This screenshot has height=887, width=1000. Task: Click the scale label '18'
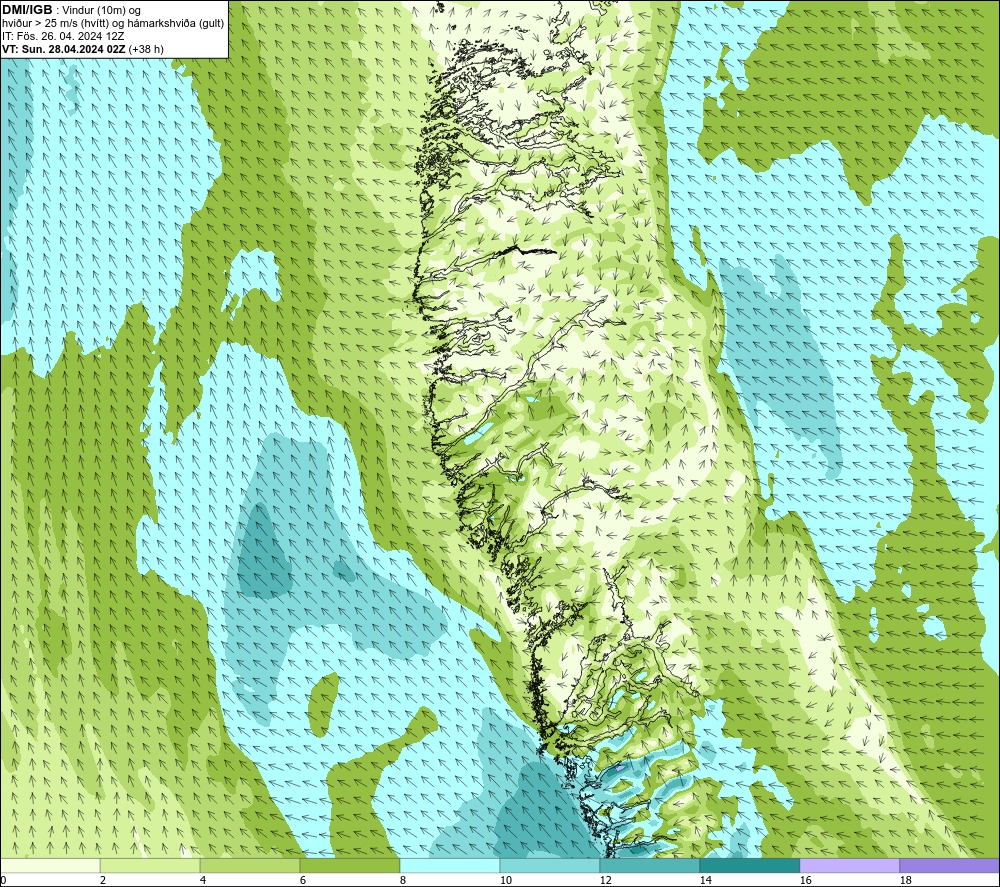(x=906, y=881)
